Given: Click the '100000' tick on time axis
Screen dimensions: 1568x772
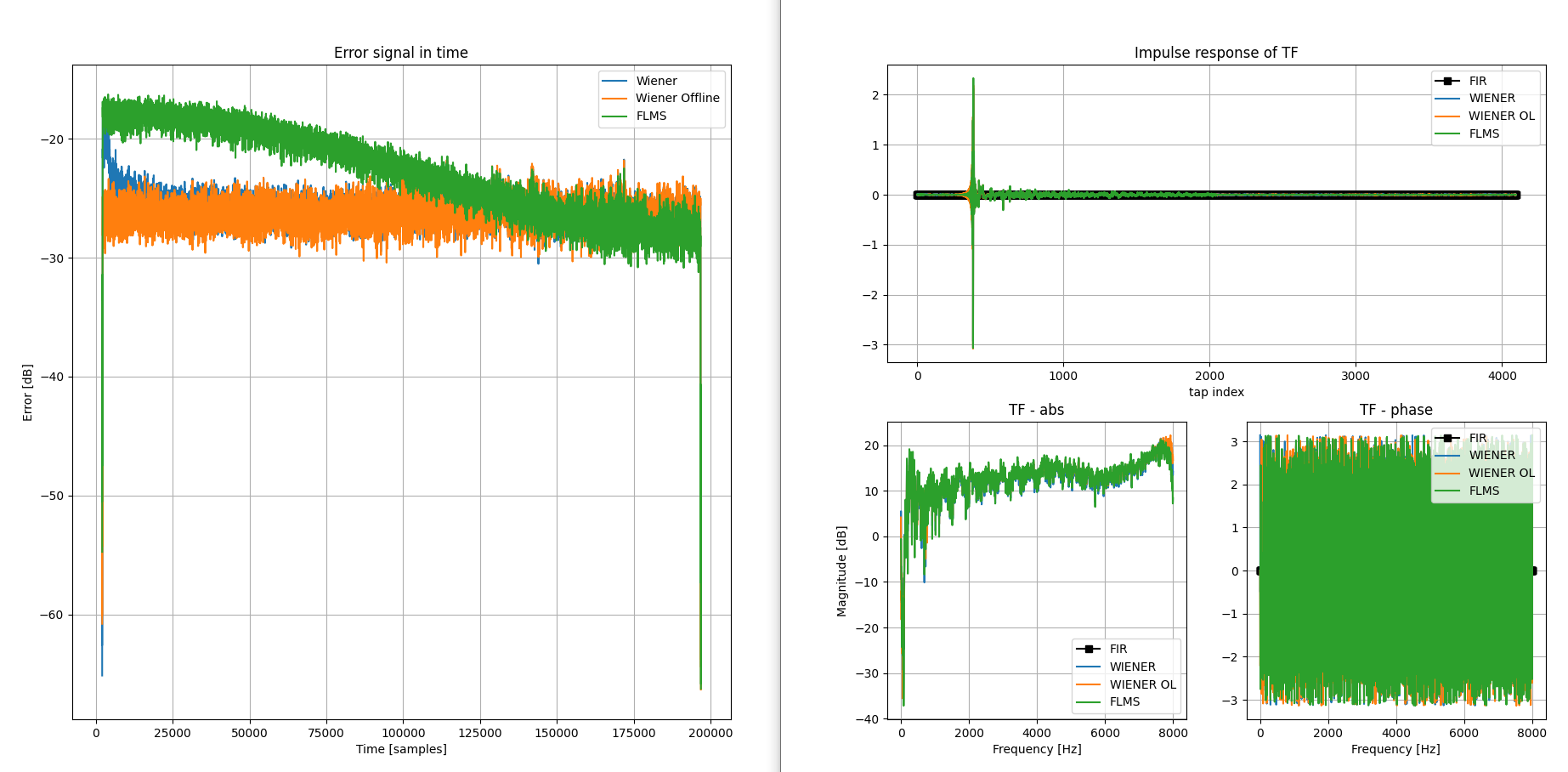Looking at the screenshot, I should [403, 733].
